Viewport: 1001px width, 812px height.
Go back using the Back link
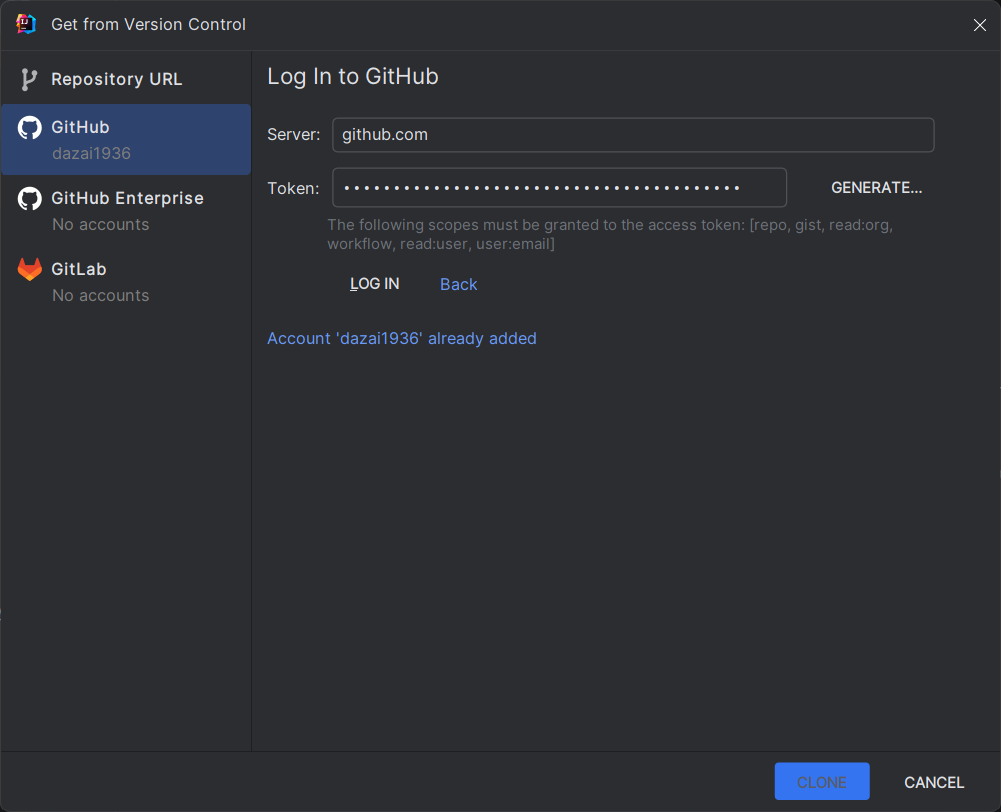point(458,285)
